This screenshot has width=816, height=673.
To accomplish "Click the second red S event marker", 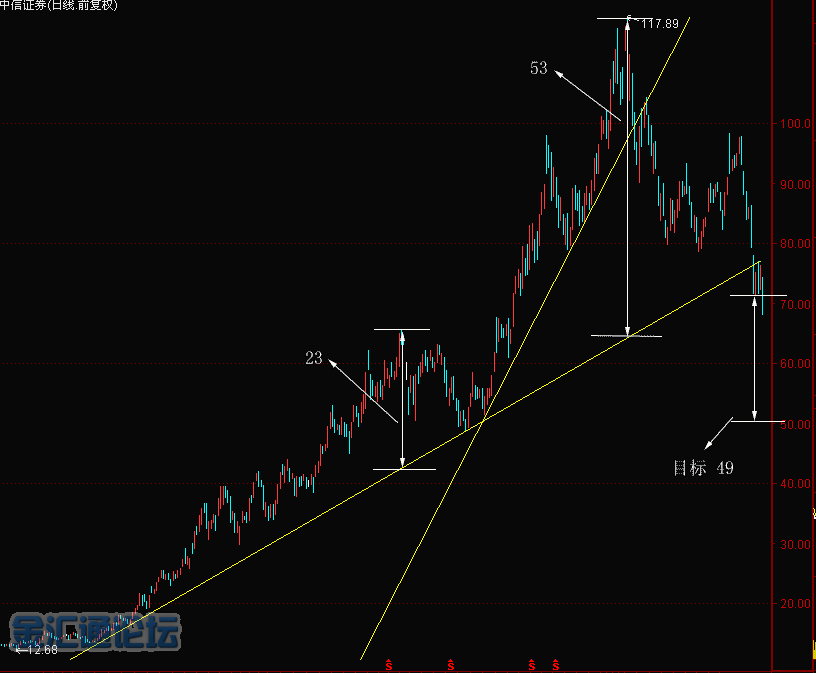I will point(451,665).
